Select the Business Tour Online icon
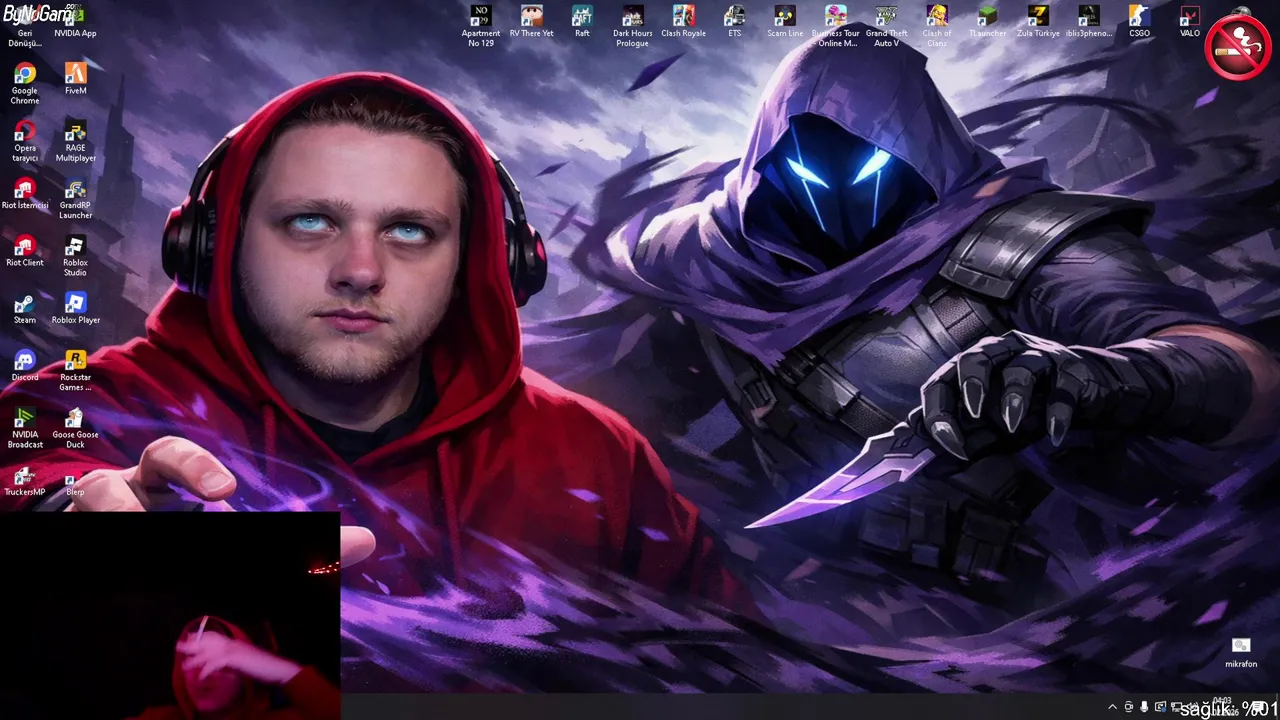Image resolution: width=1280 pixels, height=720 pixels. click(x=835, y=27)
